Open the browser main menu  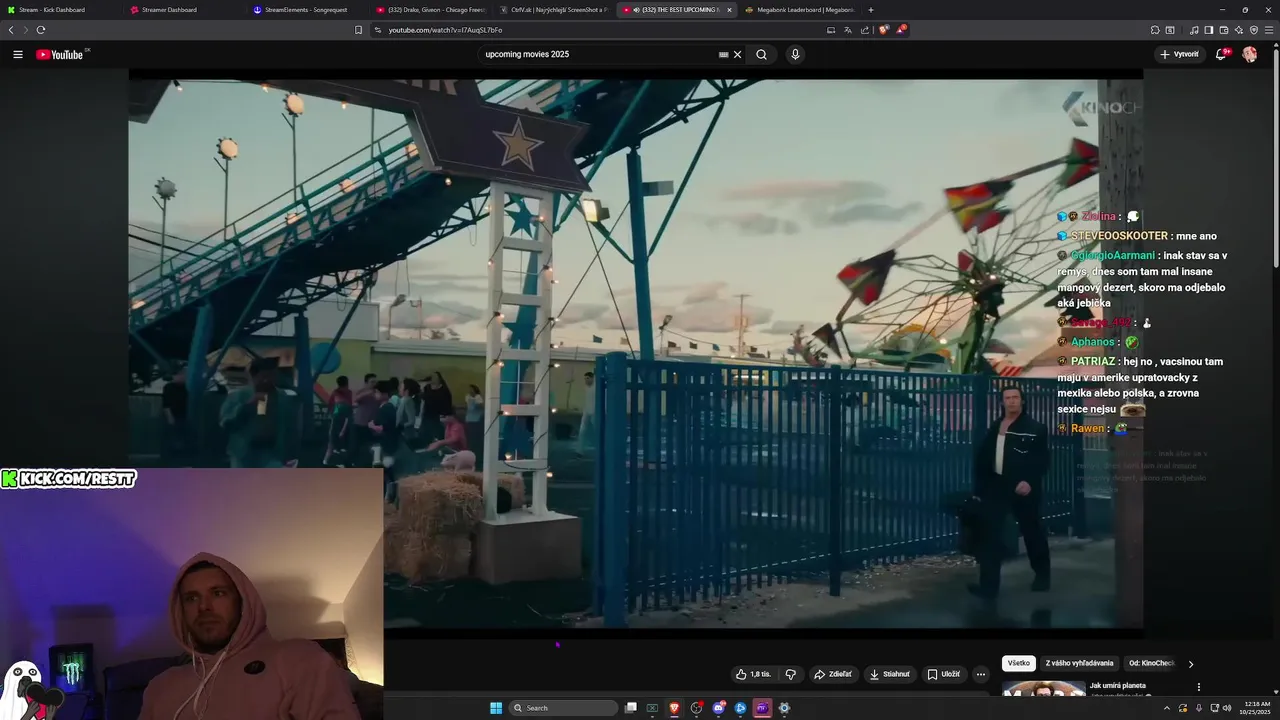1270,30
